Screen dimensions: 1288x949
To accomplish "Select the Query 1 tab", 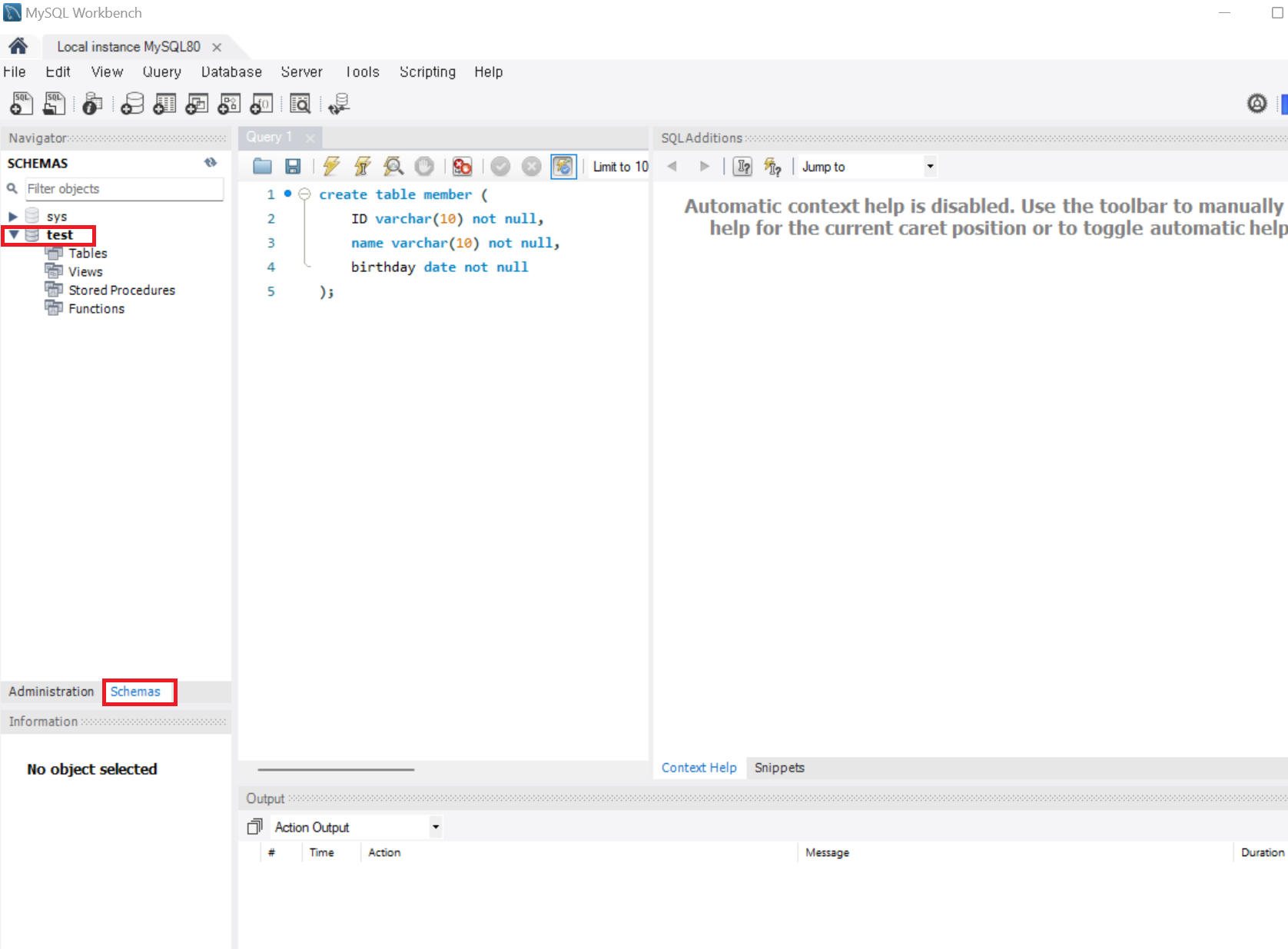I will pyautogui.click(x=269, y=137).
